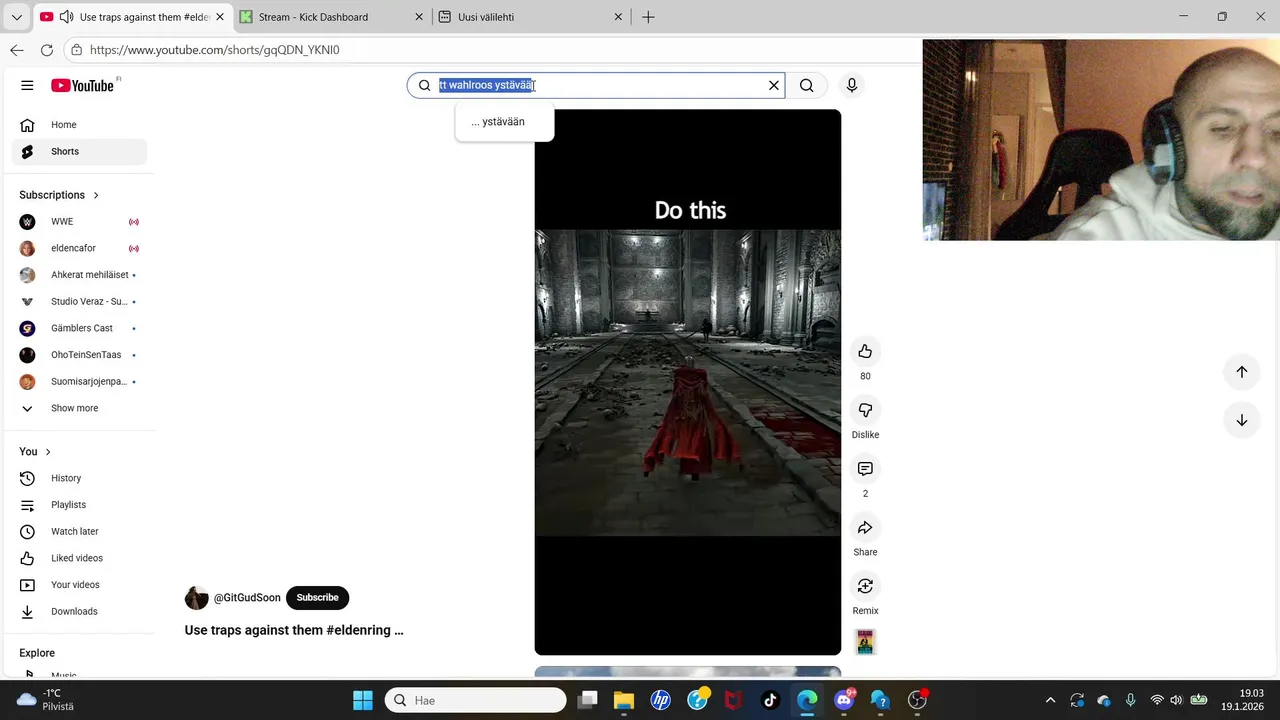The width and height of the screenshot is (1280, 720).
Task: Mute the tab via speaker icon
Action: click(x=66, y=17)
